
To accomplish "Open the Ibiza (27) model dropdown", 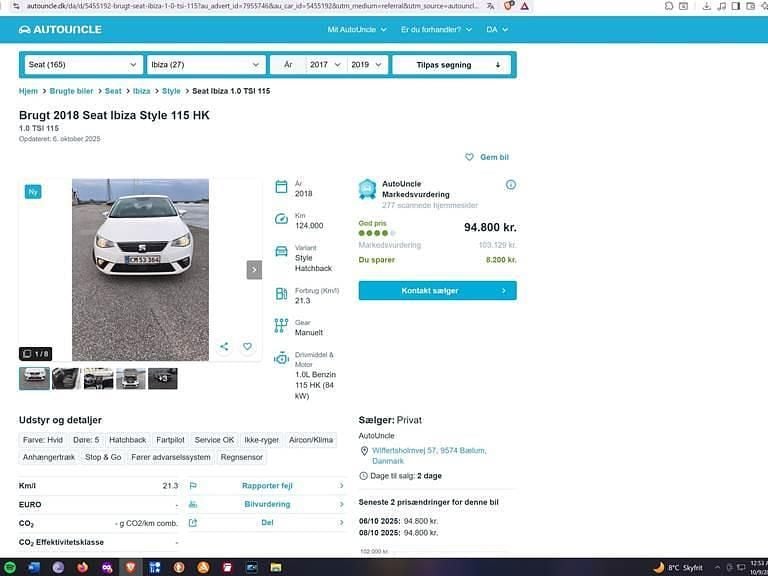I will pyautogui.click(x=206, y=65).
